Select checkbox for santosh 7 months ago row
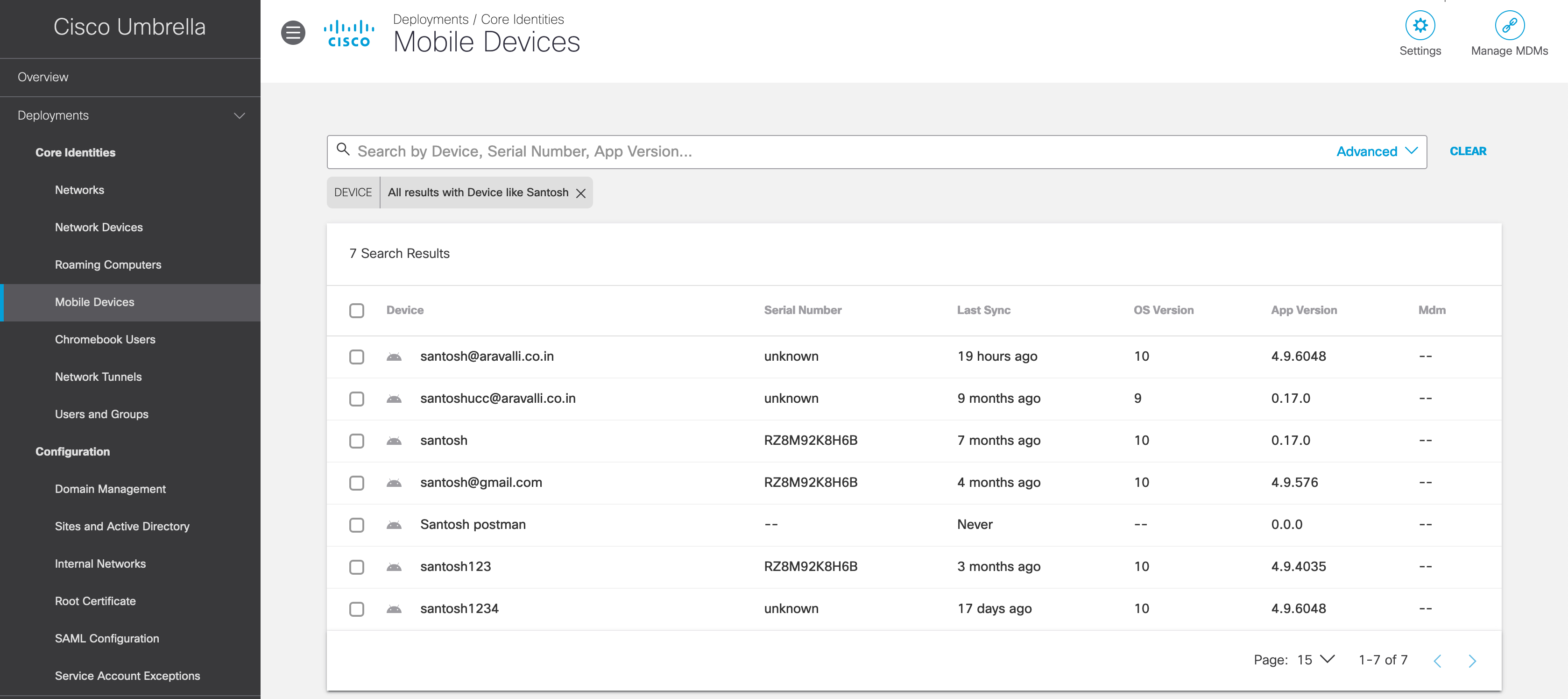 click(357, 441)
